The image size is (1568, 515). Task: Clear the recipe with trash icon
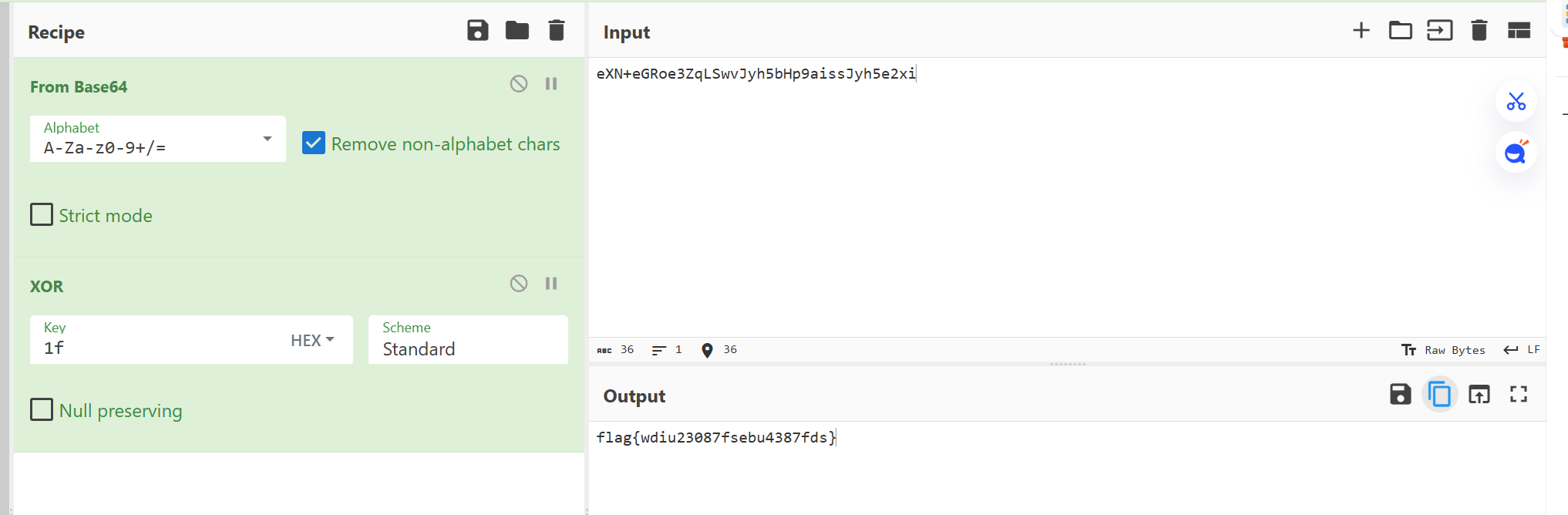coord(556,31)
